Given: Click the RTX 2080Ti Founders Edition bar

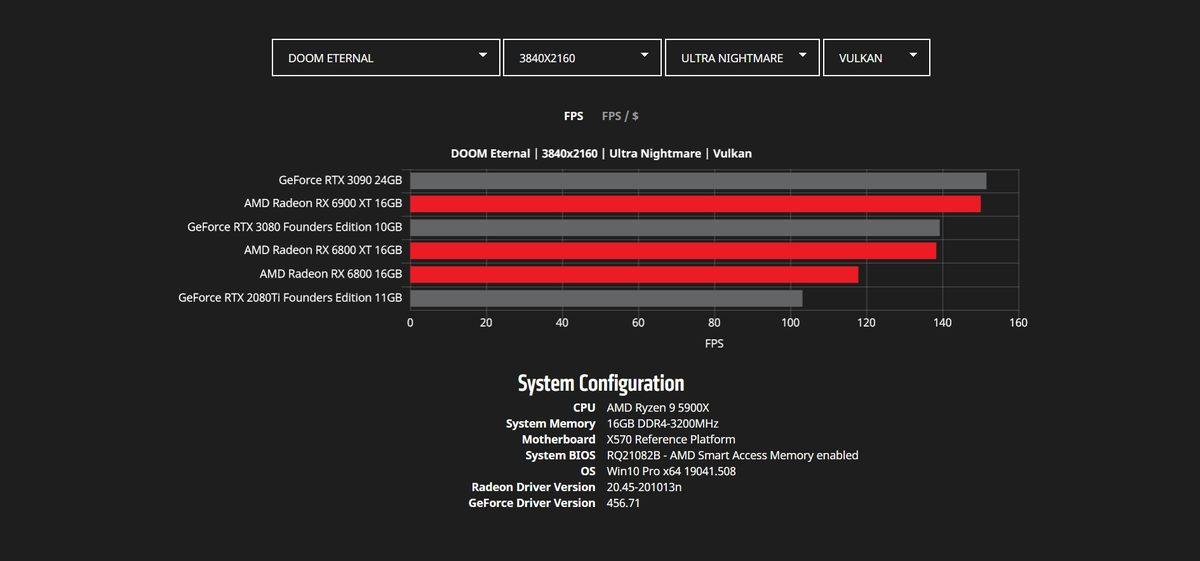Looking at the screenshot, I should click(x=606, y=298).
